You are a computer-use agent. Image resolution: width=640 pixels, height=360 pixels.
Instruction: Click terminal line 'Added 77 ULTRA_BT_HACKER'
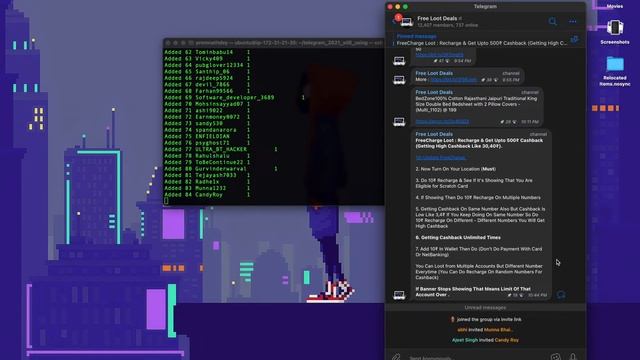click(221, 149)
